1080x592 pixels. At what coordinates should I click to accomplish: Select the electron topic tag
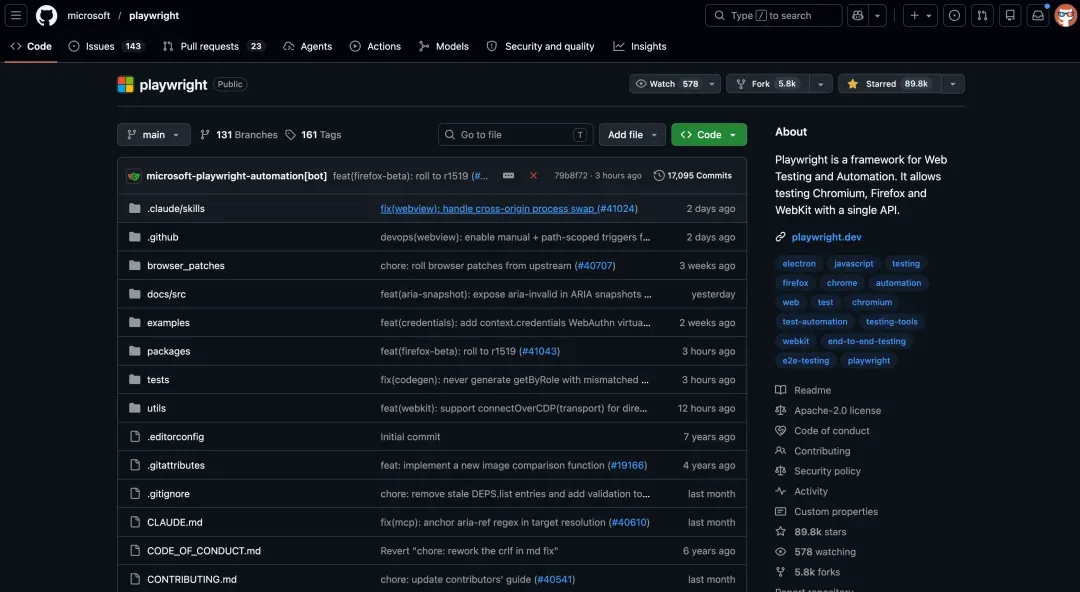pyautogui.click(x=799, y=263)
